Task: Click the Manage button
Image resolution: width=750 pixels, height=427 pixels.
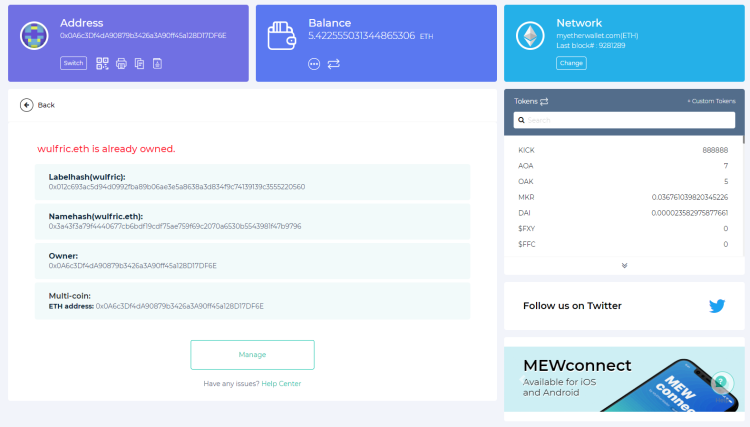Action: click(x=252, y=355)
